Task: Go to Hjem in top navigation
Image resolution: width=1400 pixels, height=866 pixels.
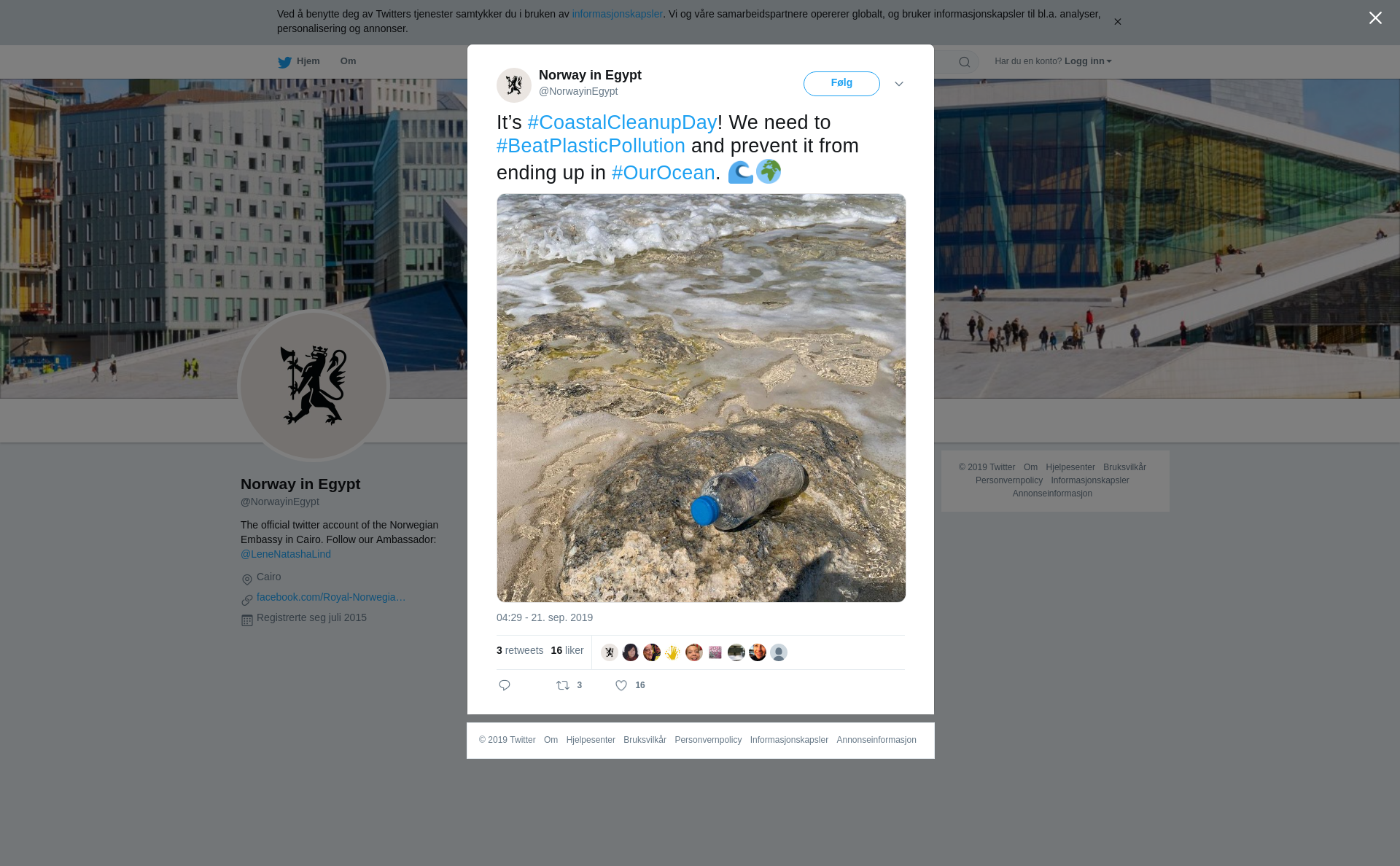Action: point(308,61)
